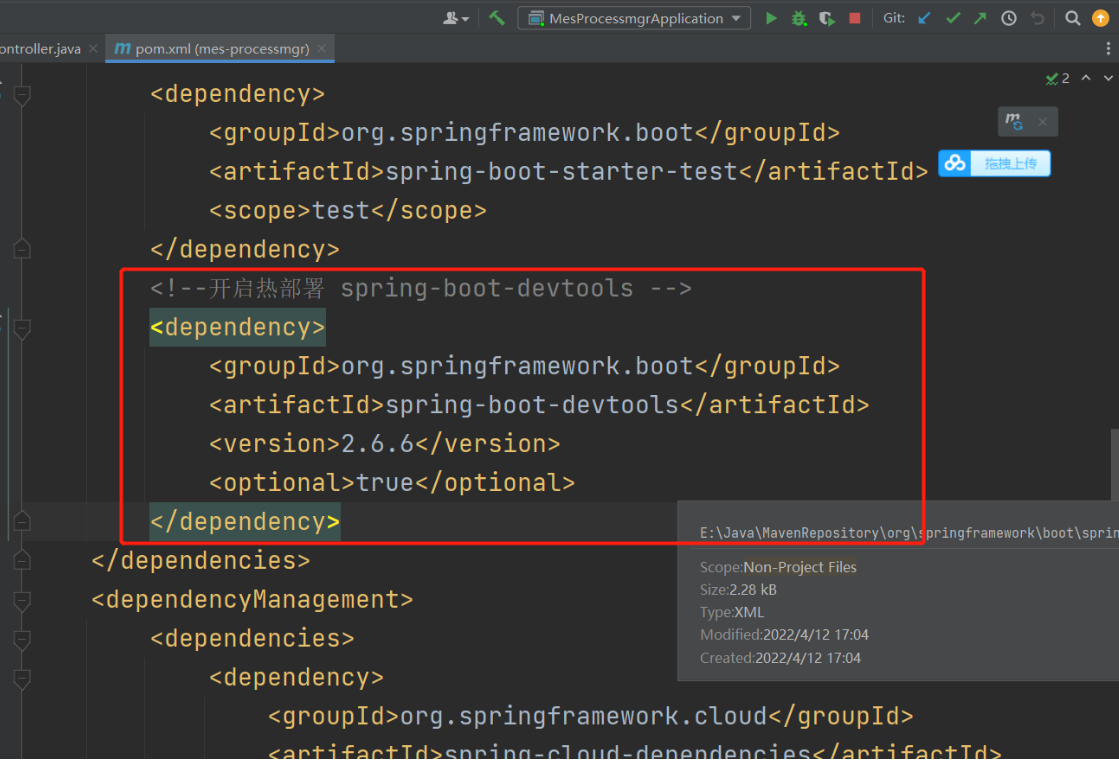Open the editor tabs more-options menu
The width and height of the screenshot is (1119, 766).
[x=1108, y=49]
